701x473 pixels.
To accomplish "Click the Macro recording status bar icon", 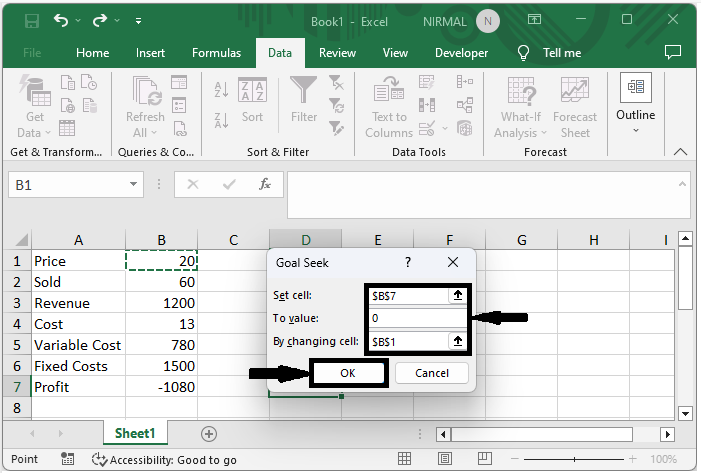I will pos(68,459).
